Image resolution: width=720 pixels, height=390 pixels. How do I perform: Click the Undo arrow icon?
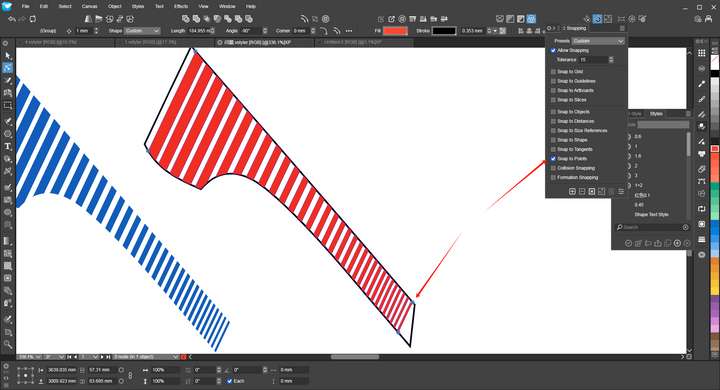point(12,19)
